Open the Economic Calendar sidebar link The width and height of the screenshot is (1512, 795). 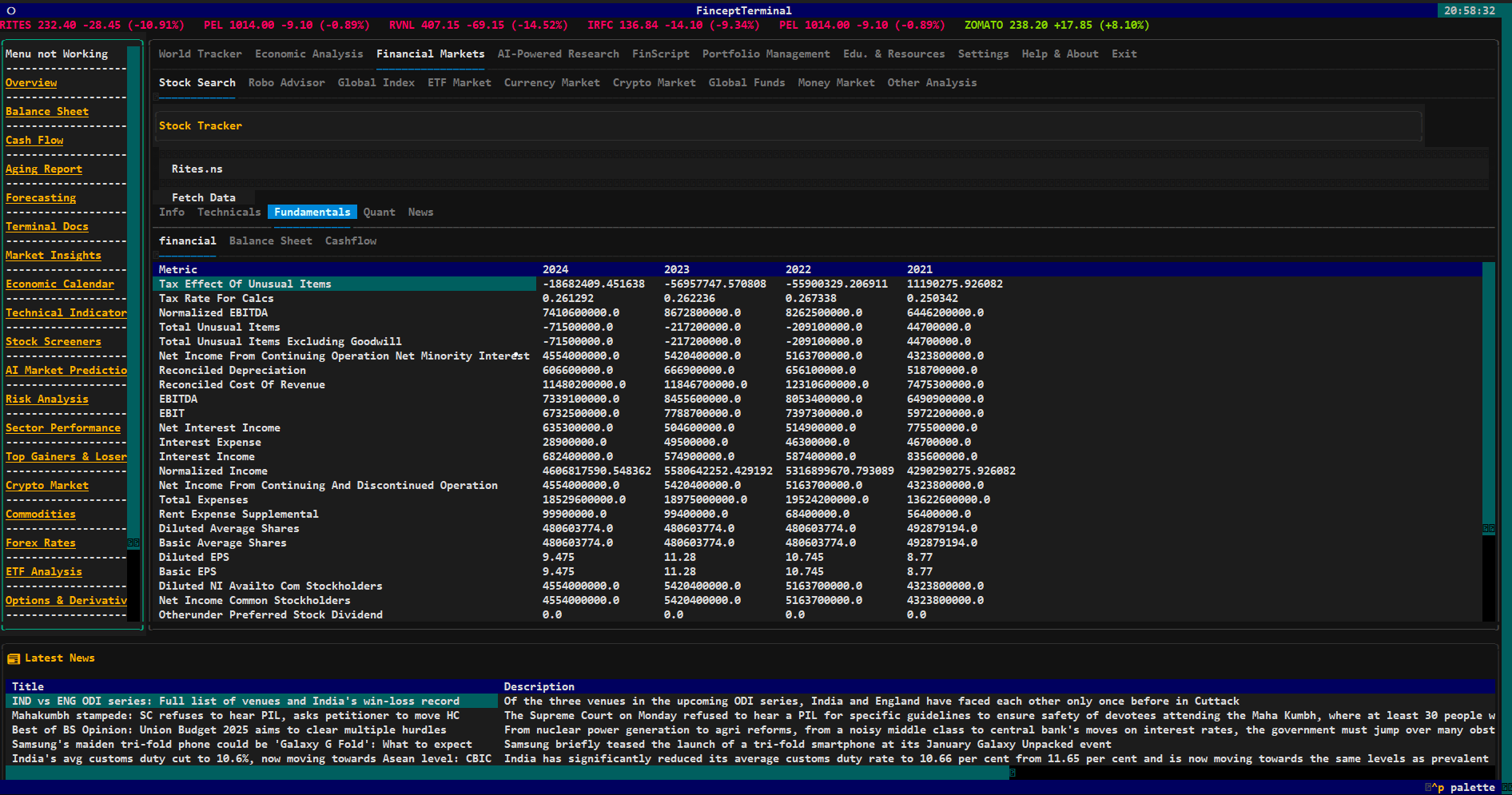click(59, 284)
